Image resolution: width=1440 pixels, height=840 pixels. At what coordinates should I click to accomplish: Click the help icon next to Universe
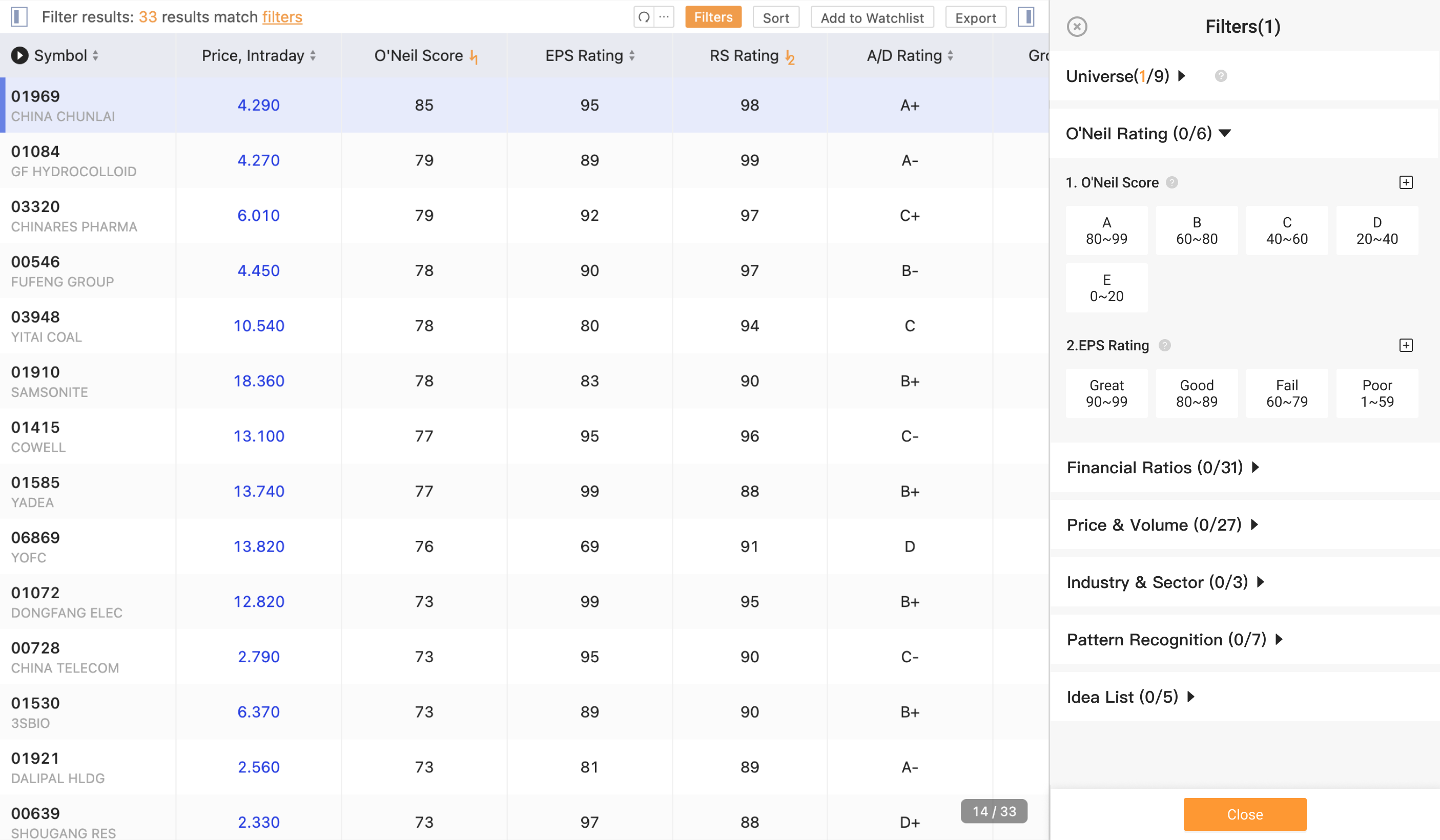pyautogui.click(x=1221, y=76)
